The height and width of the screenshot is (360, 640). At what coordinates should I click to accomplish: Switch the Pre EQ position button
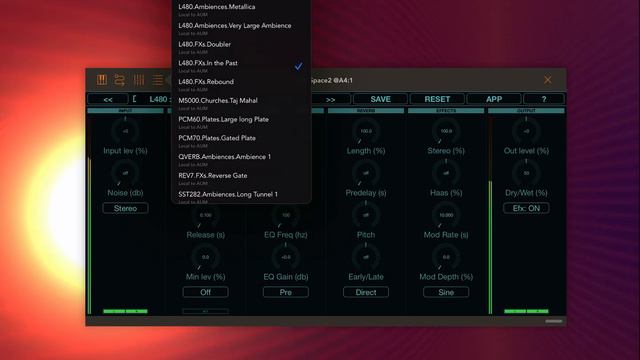coord(286,292)
